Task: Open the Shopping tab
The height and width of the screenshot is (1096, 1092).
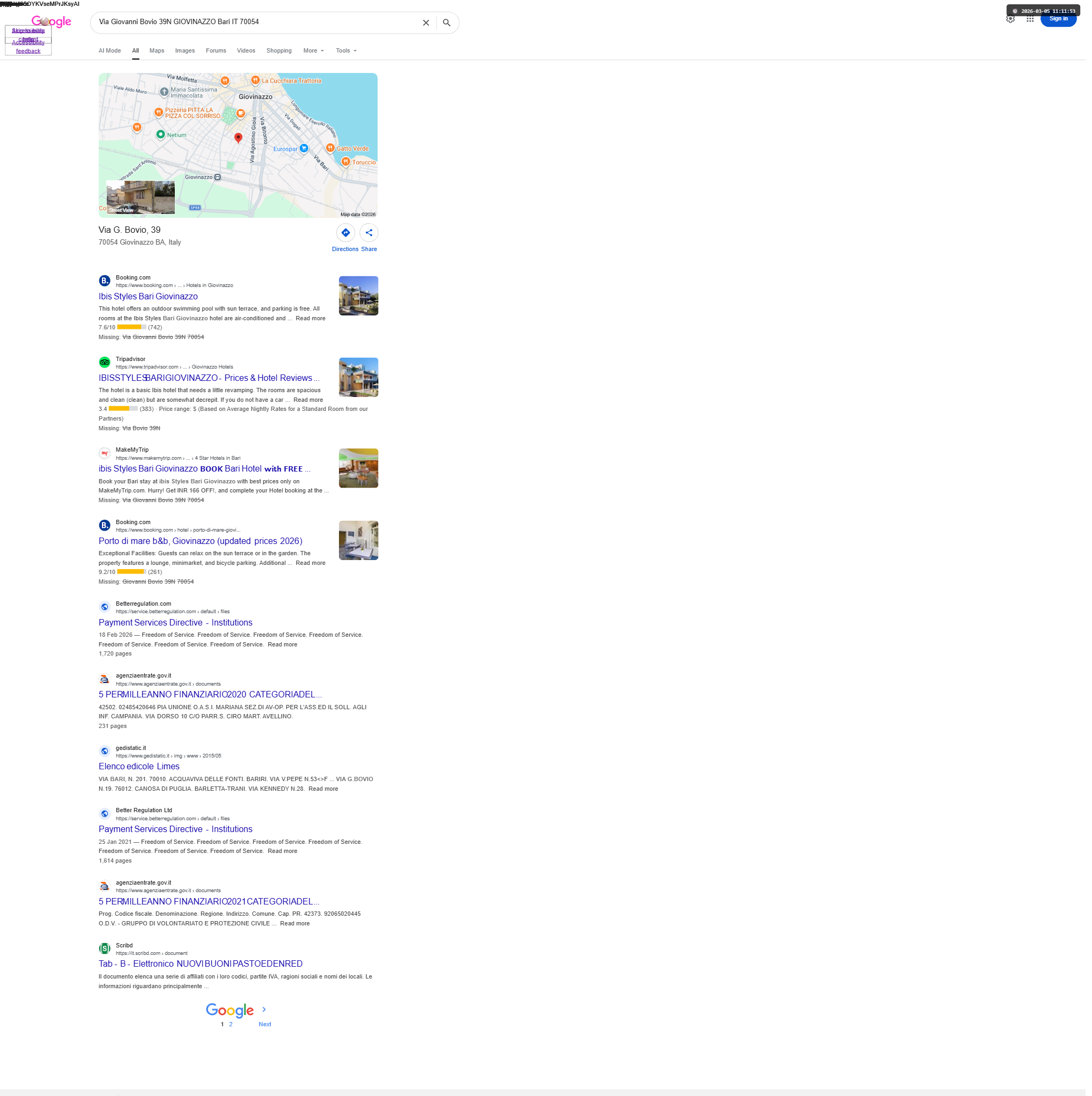Action: [281, 51]
